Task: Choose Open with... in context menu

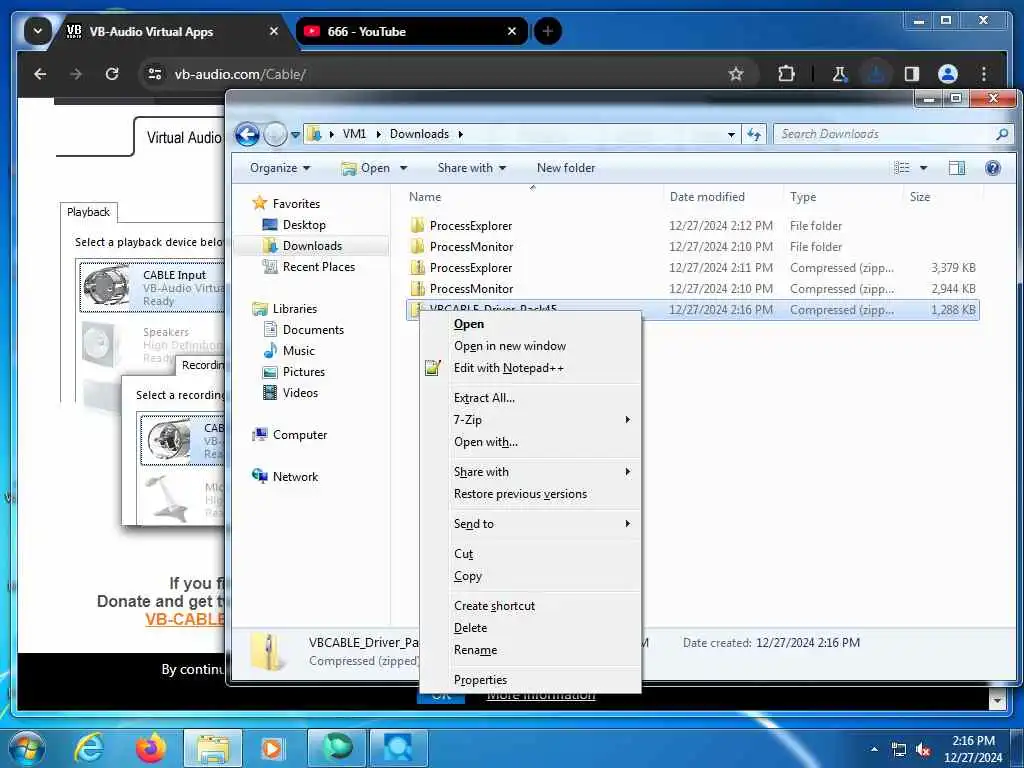Action: (x=530, y=442)
